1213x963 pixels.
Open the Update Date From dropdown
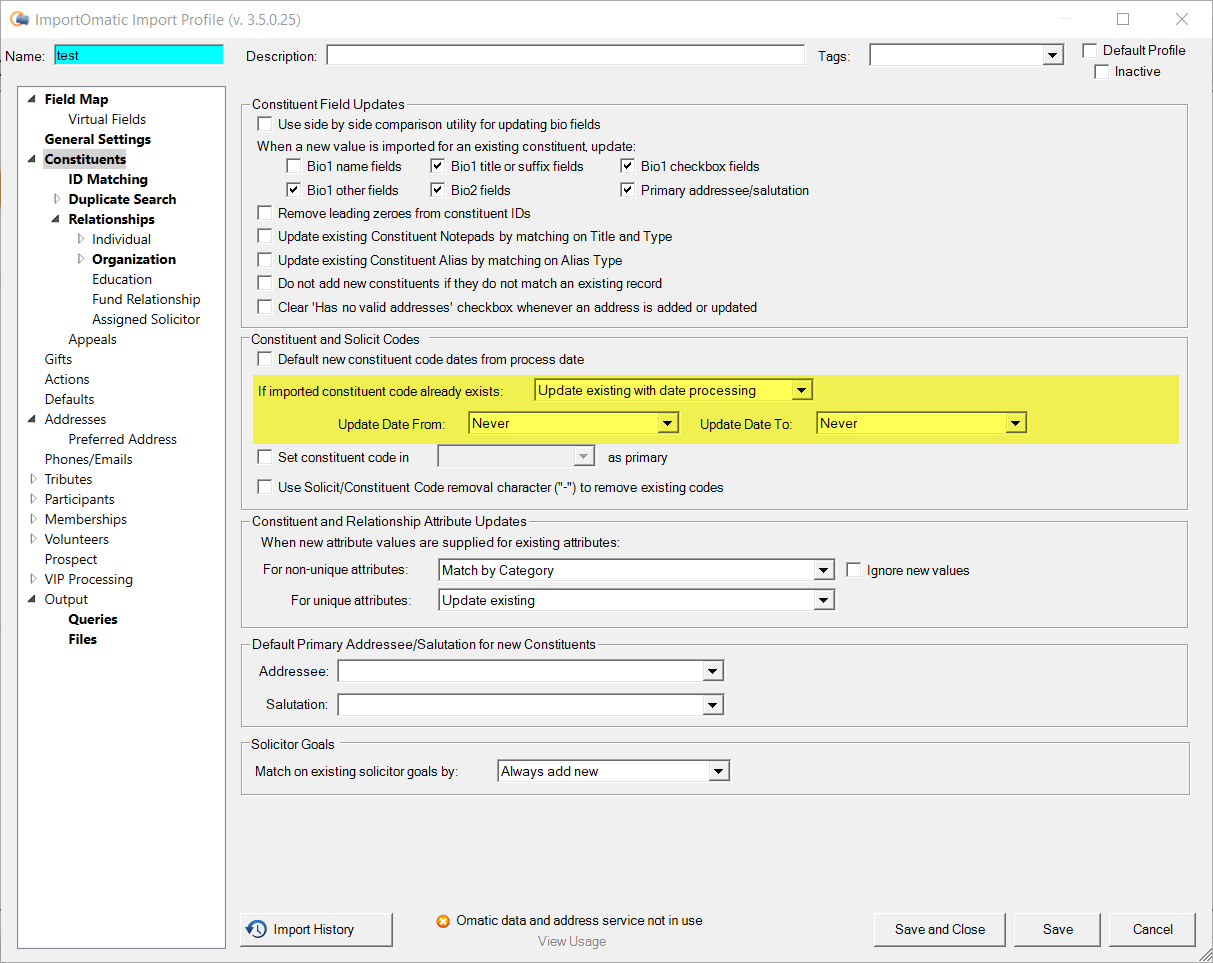click(668, 424)
